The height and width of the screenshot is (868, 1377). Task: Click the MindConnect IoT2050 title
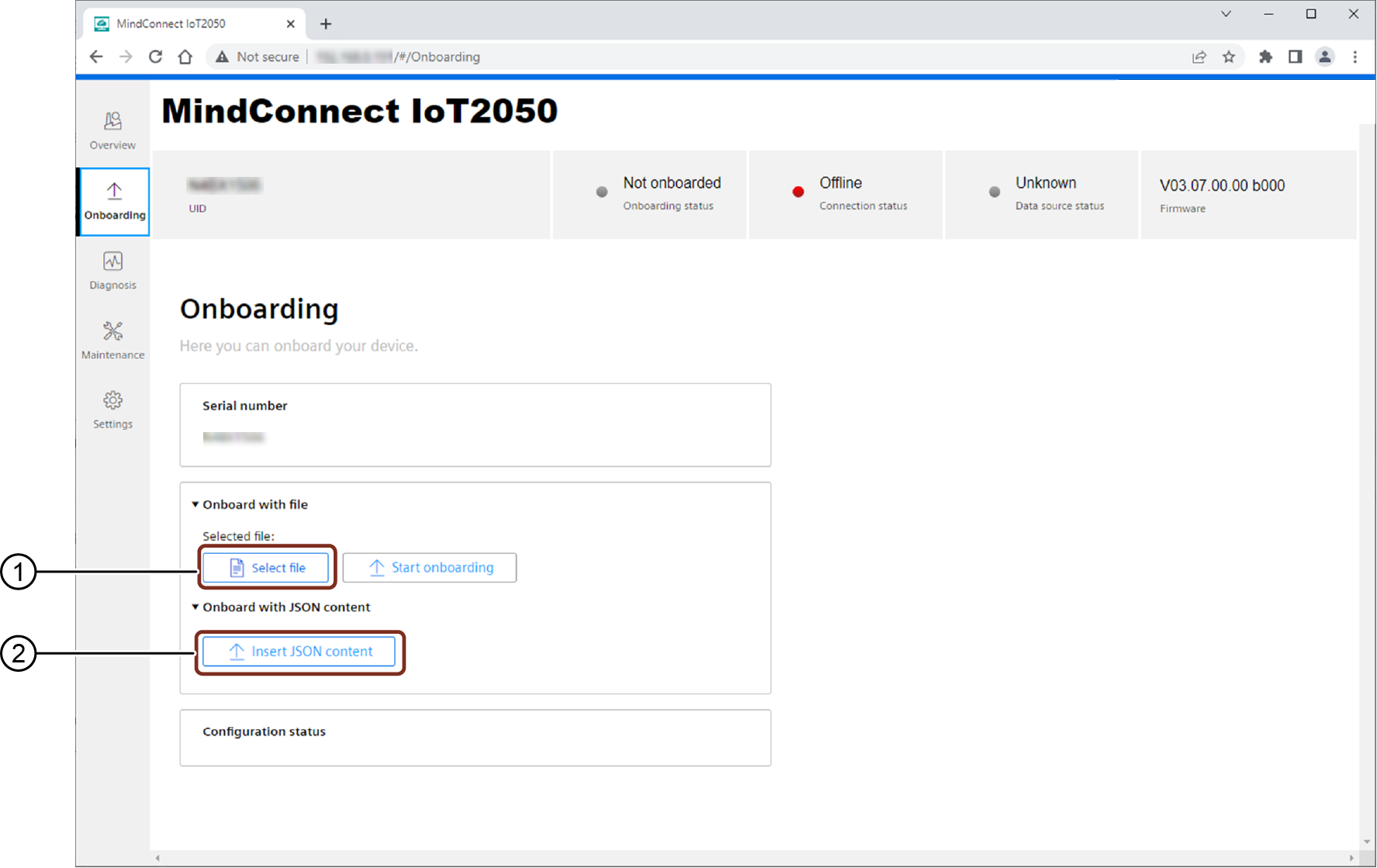(x=359, y=111)
